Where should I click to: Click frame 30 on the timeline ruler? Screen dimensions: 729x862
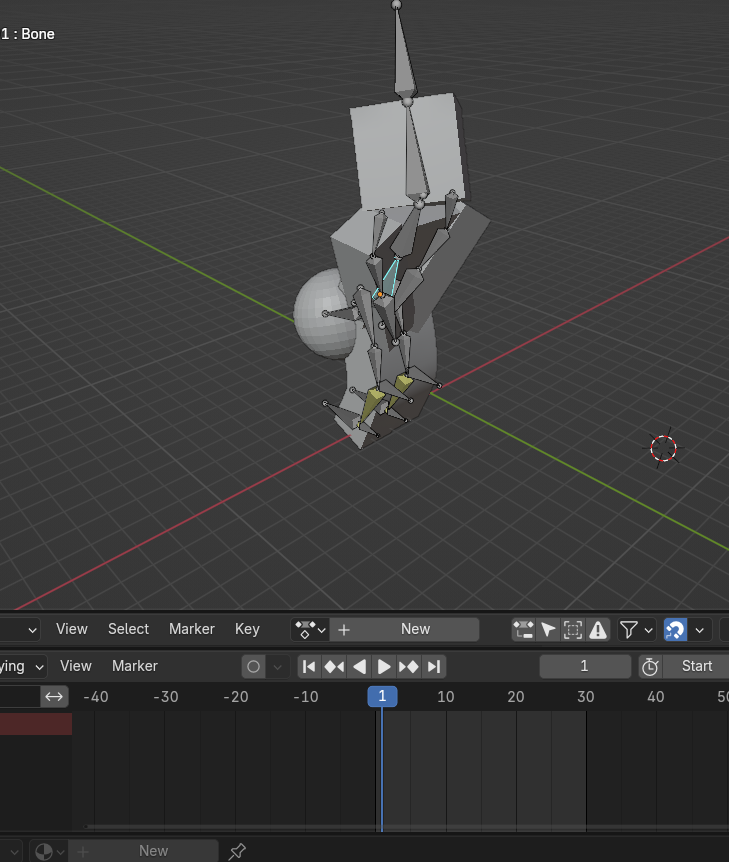tap(586, 697)
